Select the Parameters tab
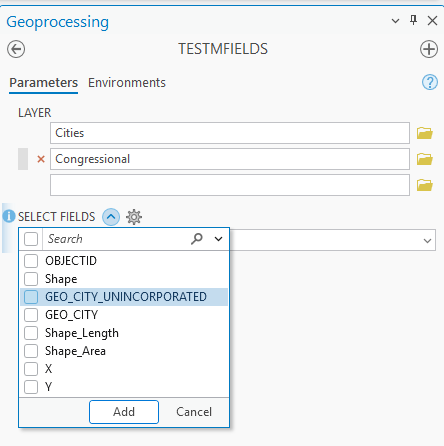The width and height of the screenshot is (444, 446). (x=43, y=83)
